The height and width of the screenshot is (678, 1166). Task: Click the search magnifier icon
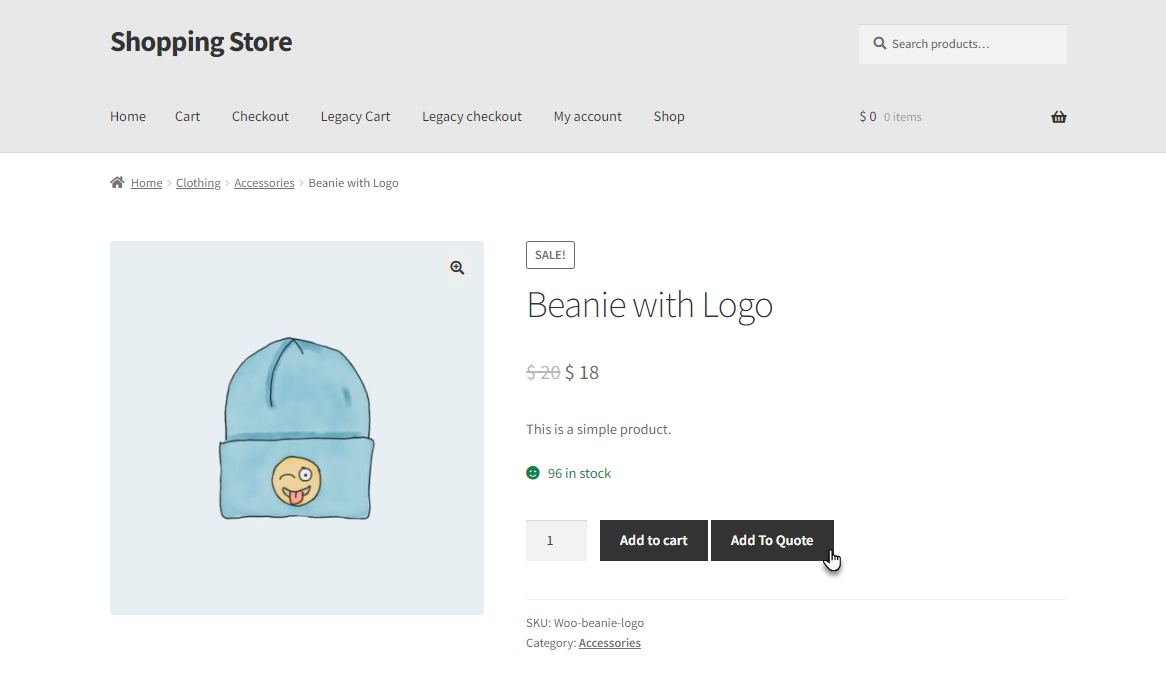click(x=879, y=43)
